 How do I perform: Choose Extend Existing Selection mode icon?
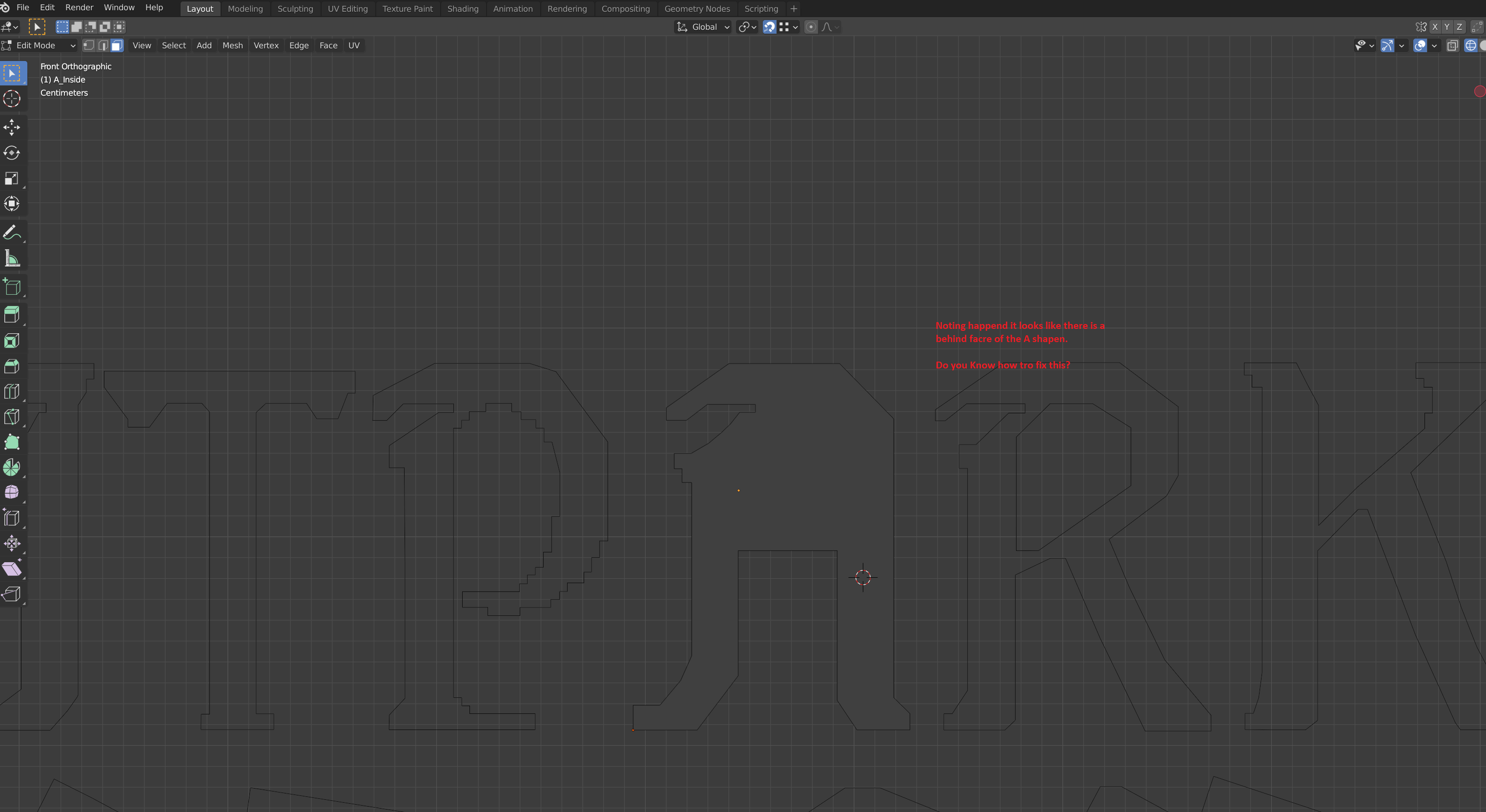tap(76, 27)
